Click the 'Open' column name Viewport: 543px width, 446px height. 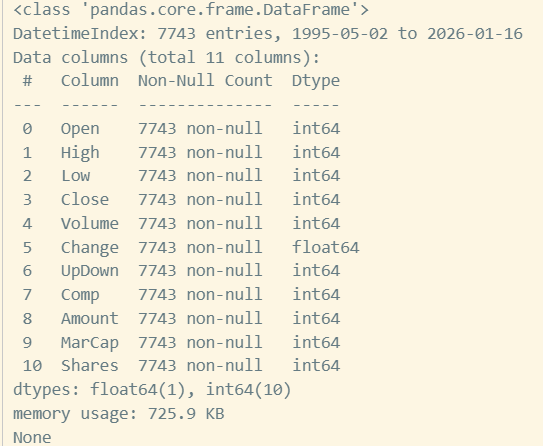(80, 129)
